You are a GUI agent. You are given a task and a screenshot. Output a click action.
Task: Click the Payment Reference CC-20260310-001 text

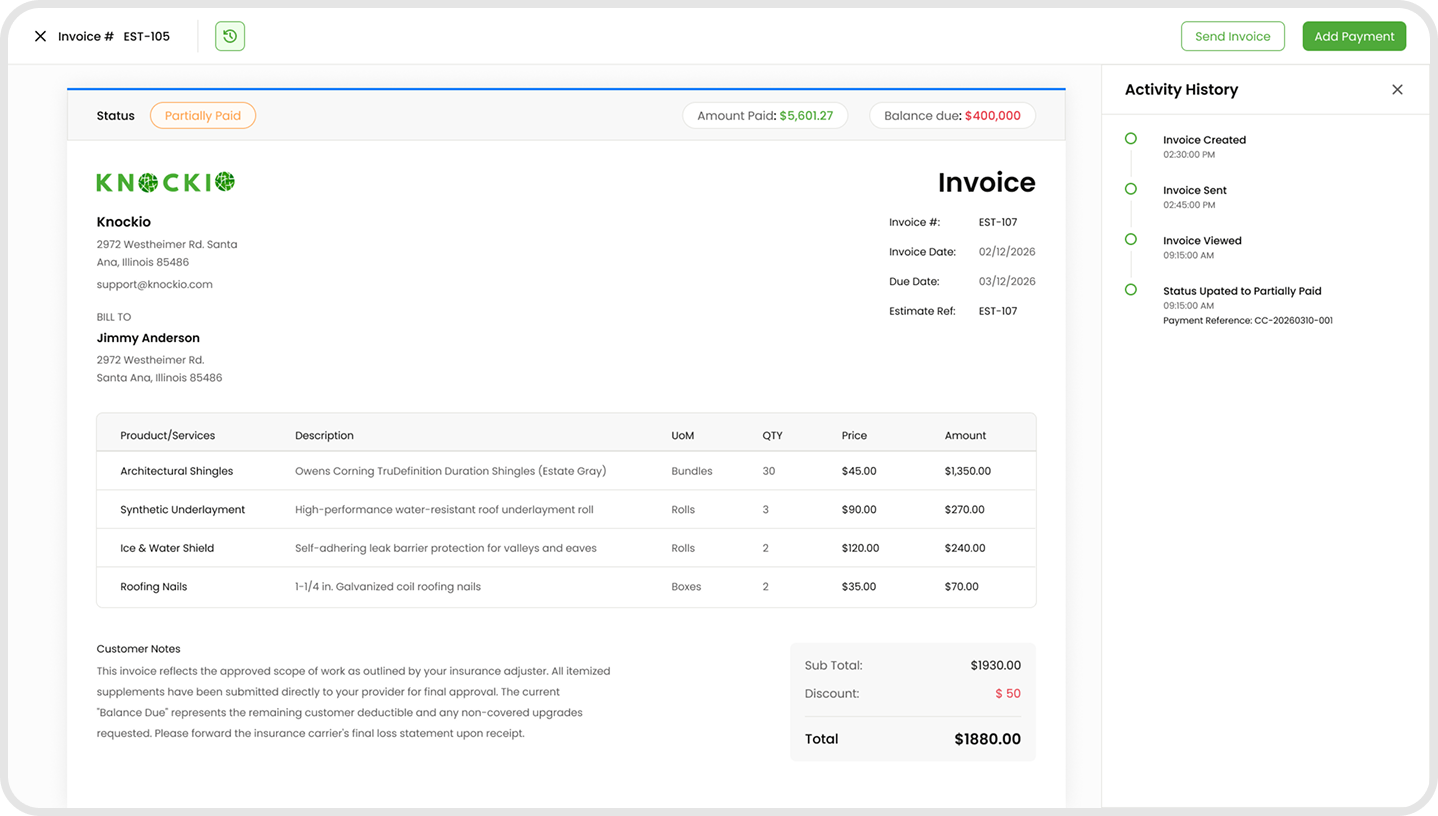(1248, 321)
